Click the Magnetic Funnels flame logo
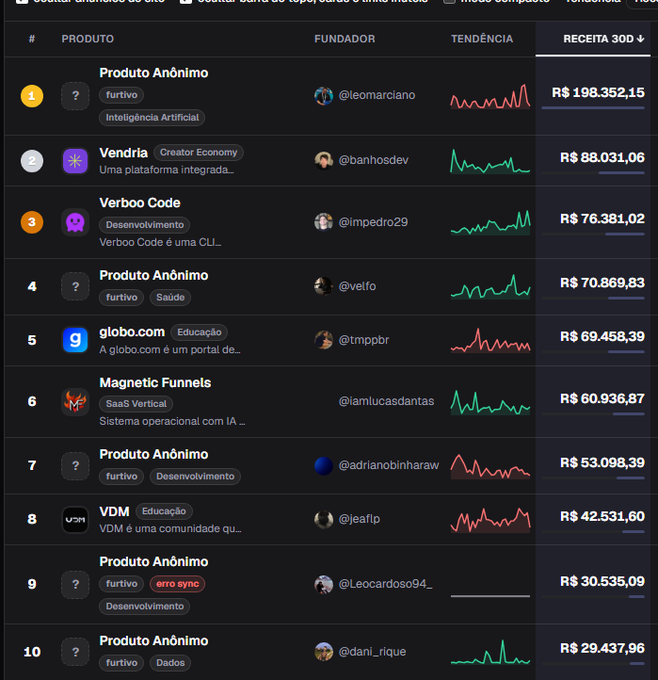658x680 pixels. 75,402
